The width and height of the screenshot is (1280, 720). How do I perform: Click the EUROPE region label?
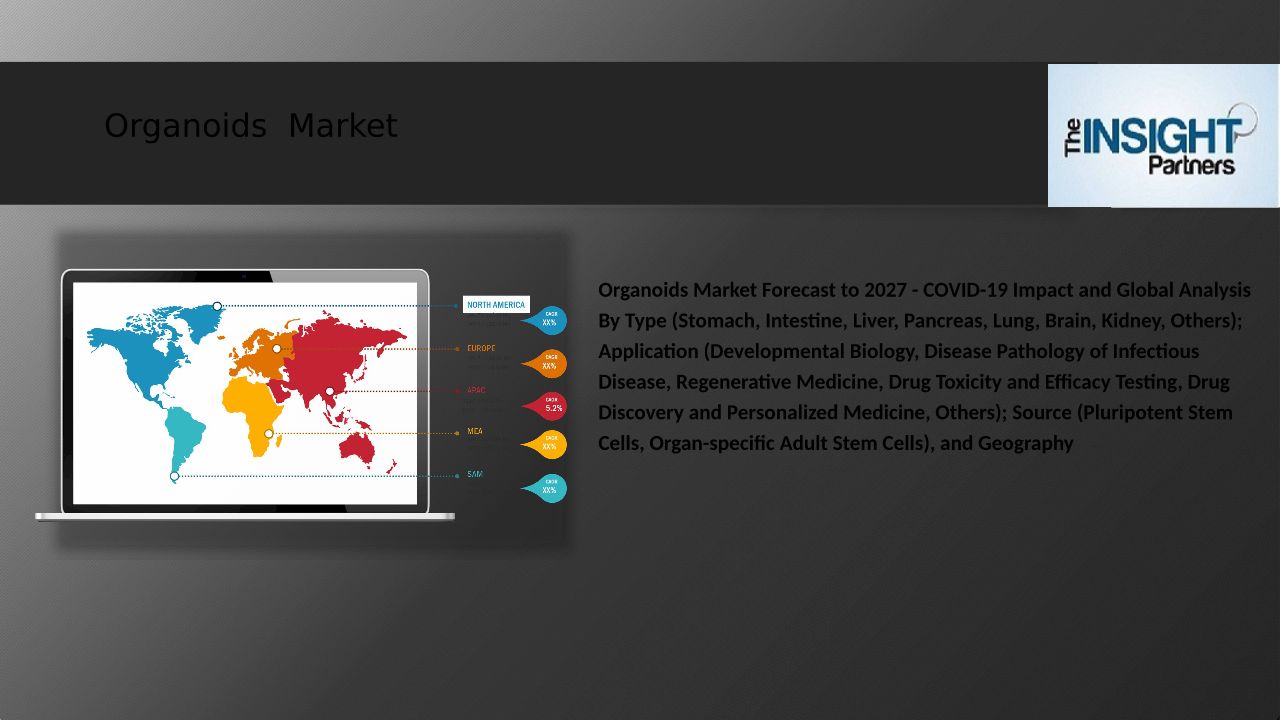tap(481, 349)
